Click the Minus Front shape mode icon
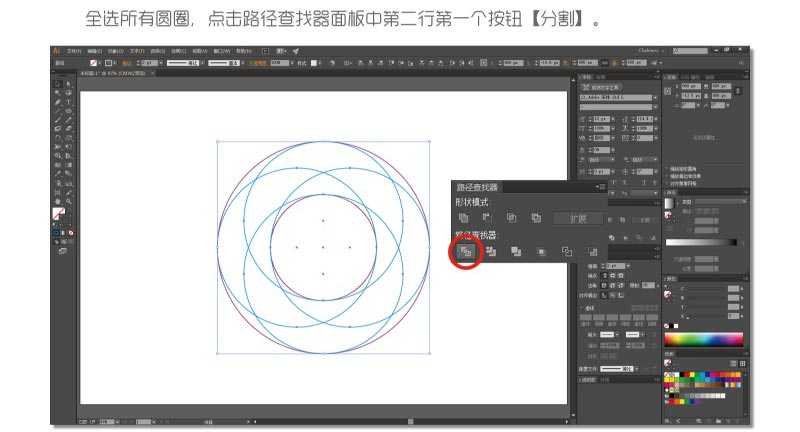 click(x=487, y=218)
